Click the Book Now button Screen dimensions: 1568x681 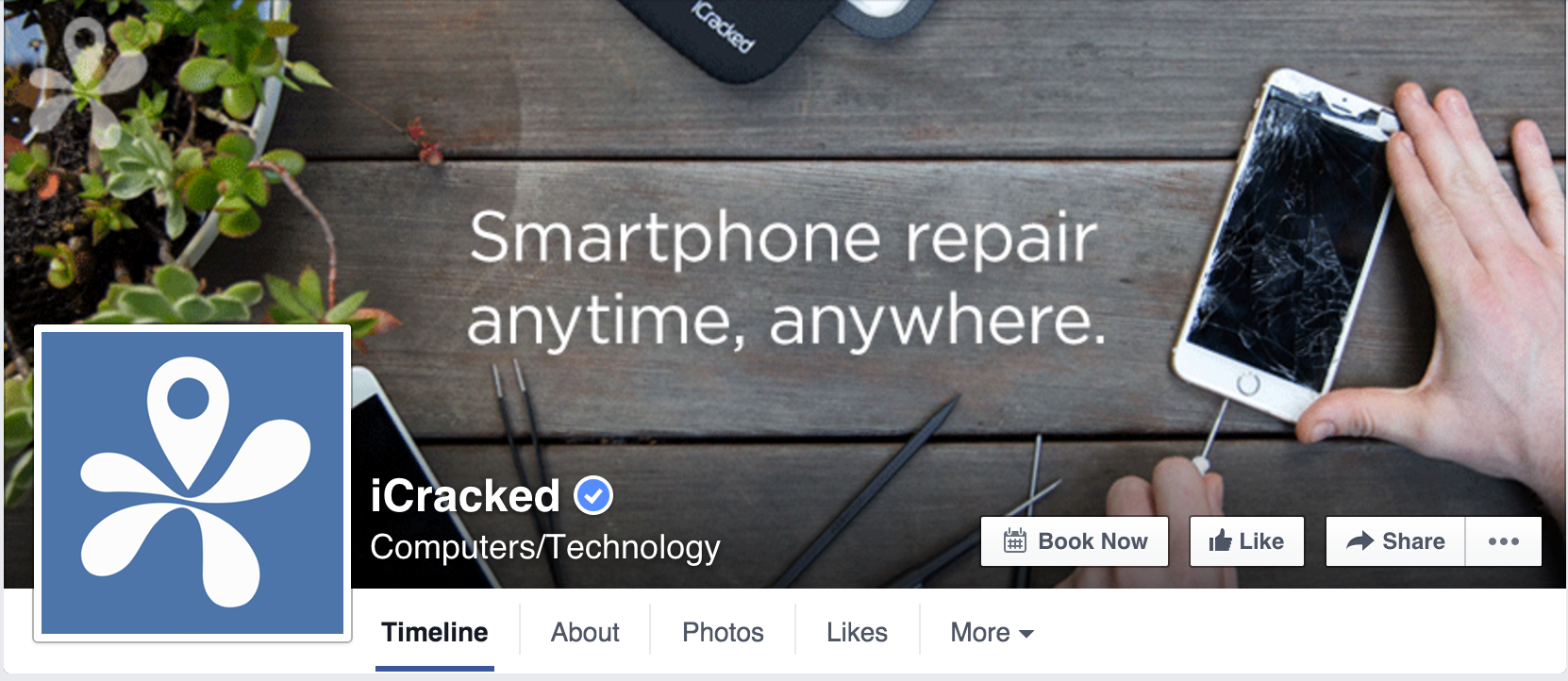coord(1075,541)
